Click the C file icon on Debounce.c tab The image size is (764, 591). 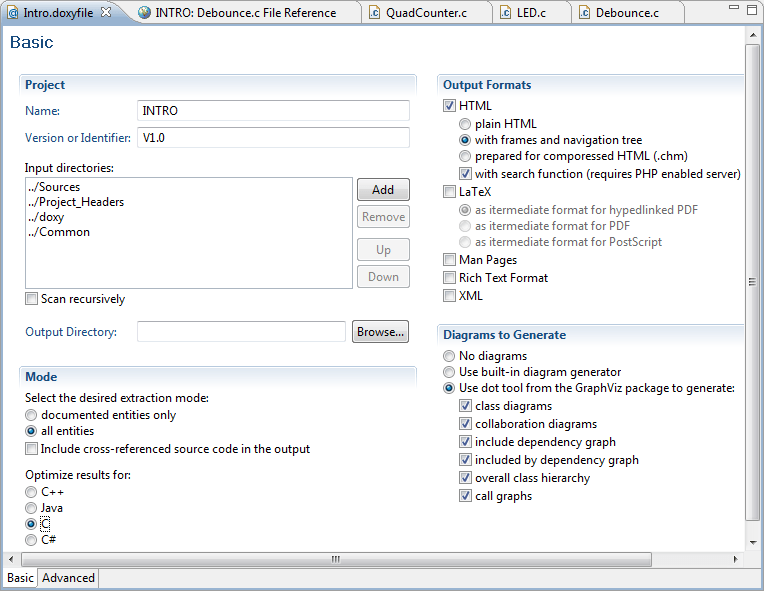point(585,13)
